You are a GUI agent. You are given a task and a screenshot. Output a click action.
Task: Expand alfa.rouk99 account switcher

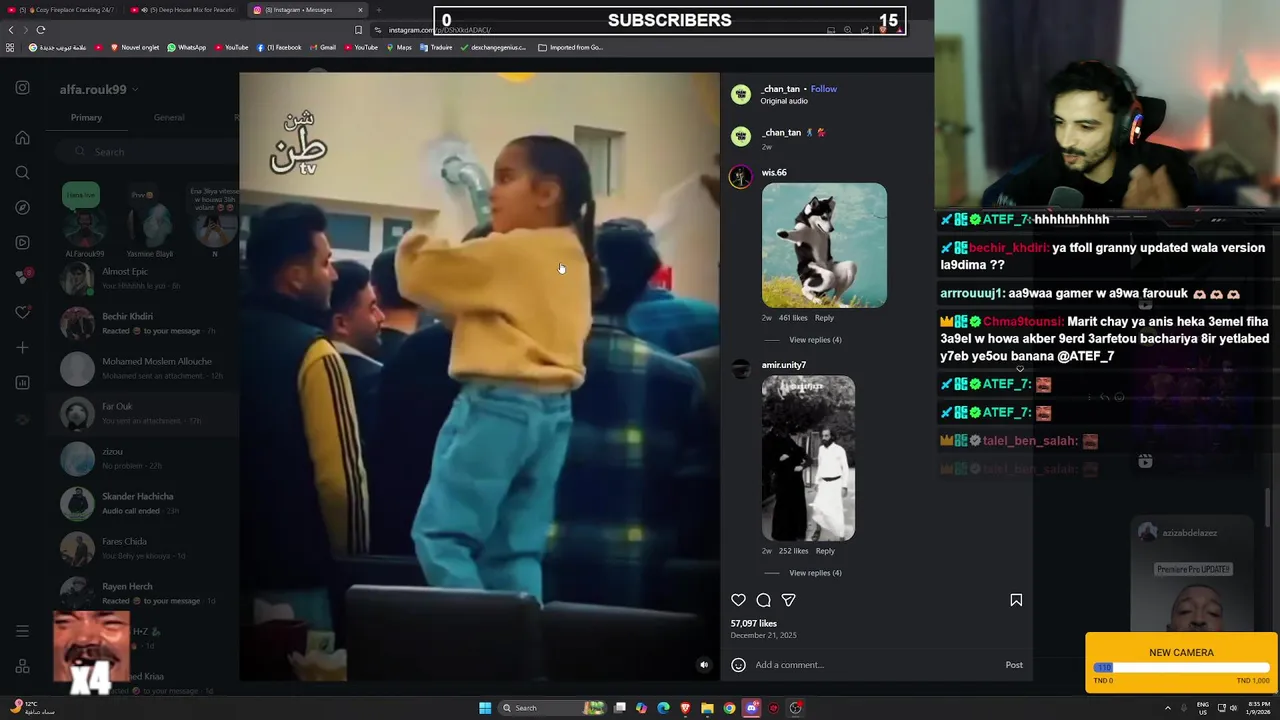pyautogui.click(x=98, y=90)
